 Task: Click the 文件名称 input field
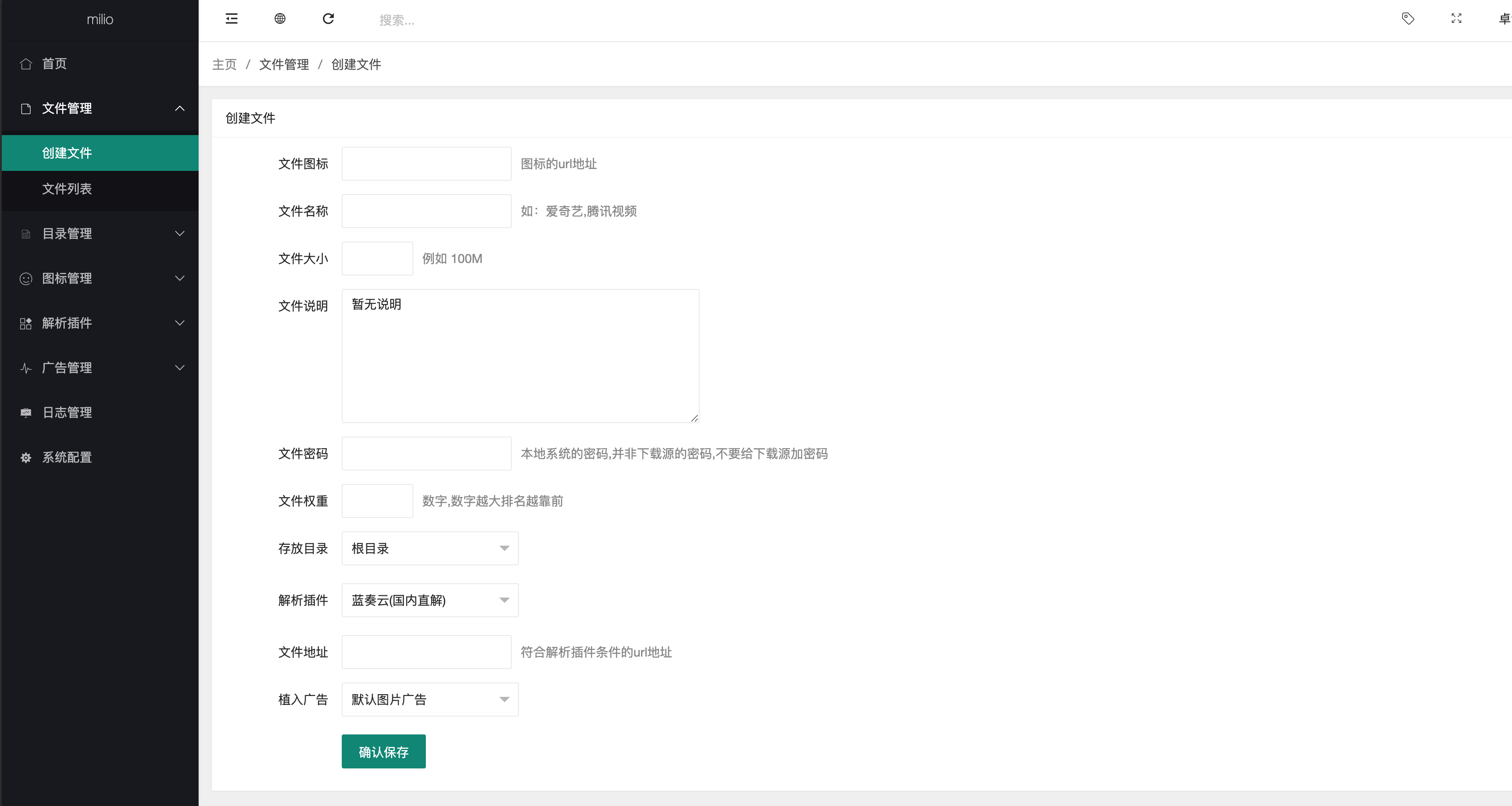point(427,211)
